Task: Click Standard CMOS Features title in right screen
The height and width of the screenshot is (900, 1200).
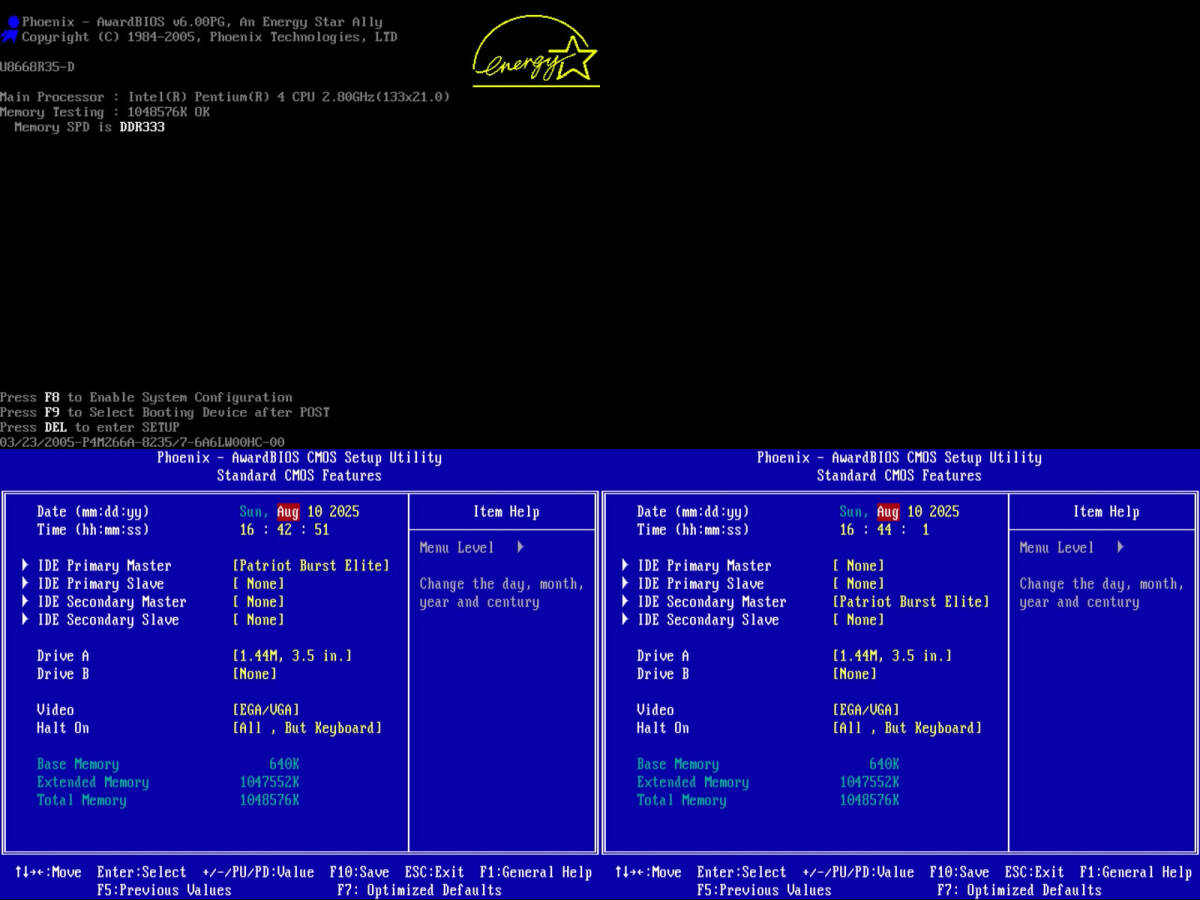Action: [899, 476]
